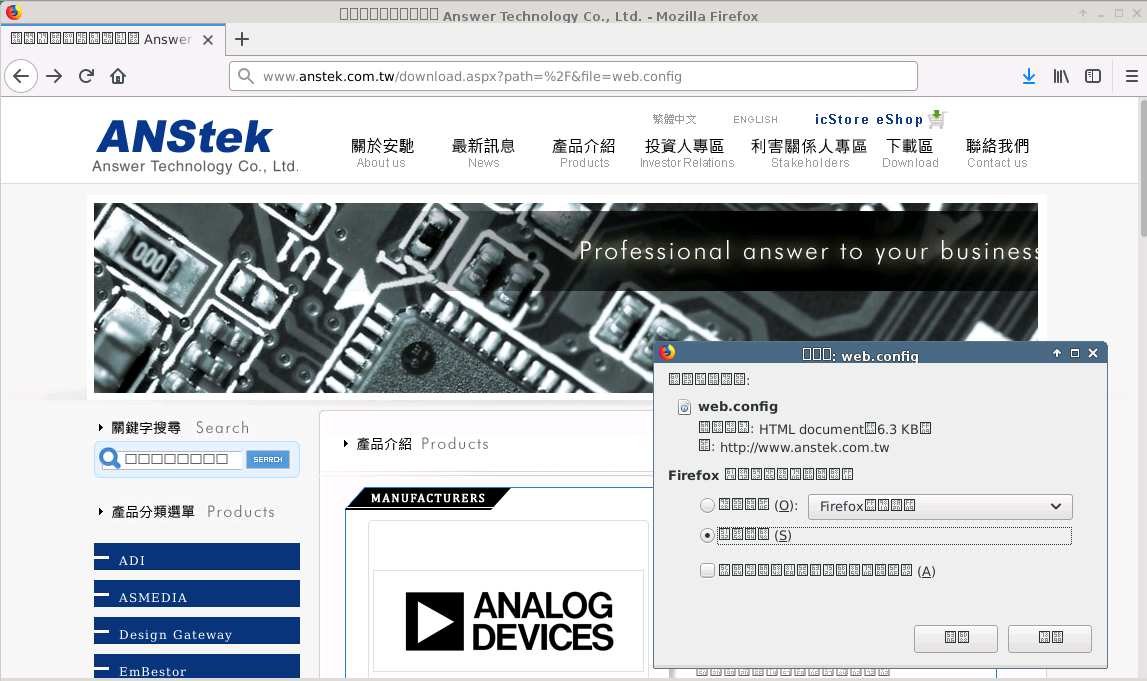
Task: Click the address bar URL field
Action: pos(574,76)
